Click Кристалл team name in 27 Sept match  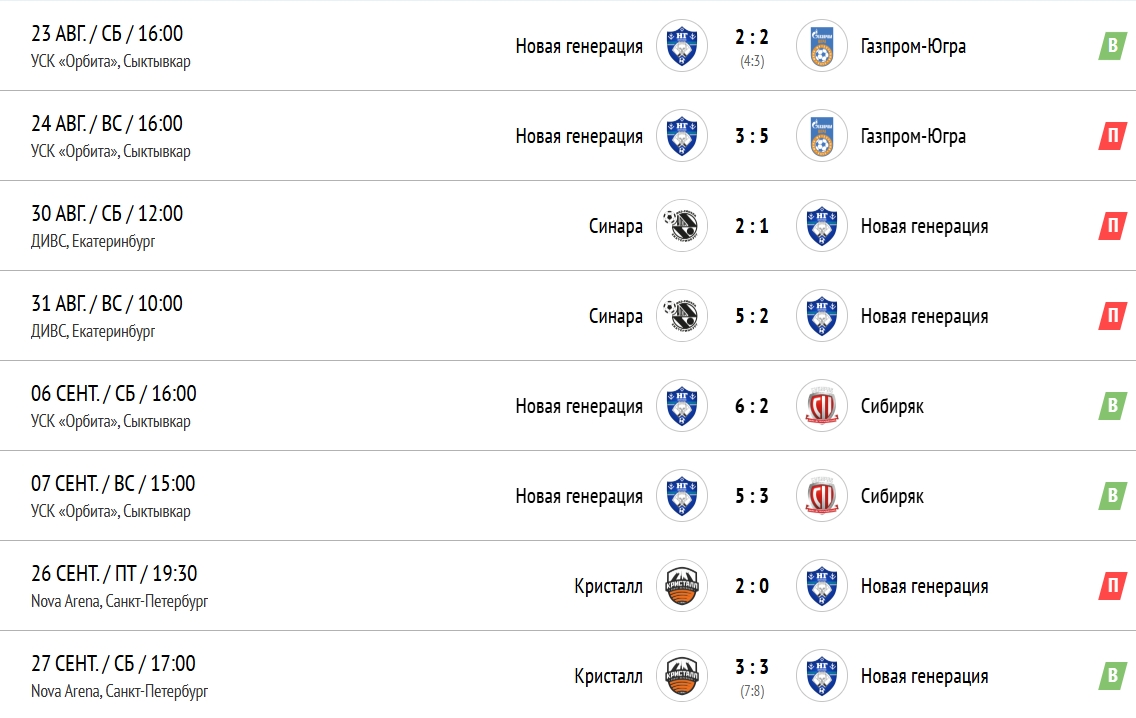tap(609, 676)
